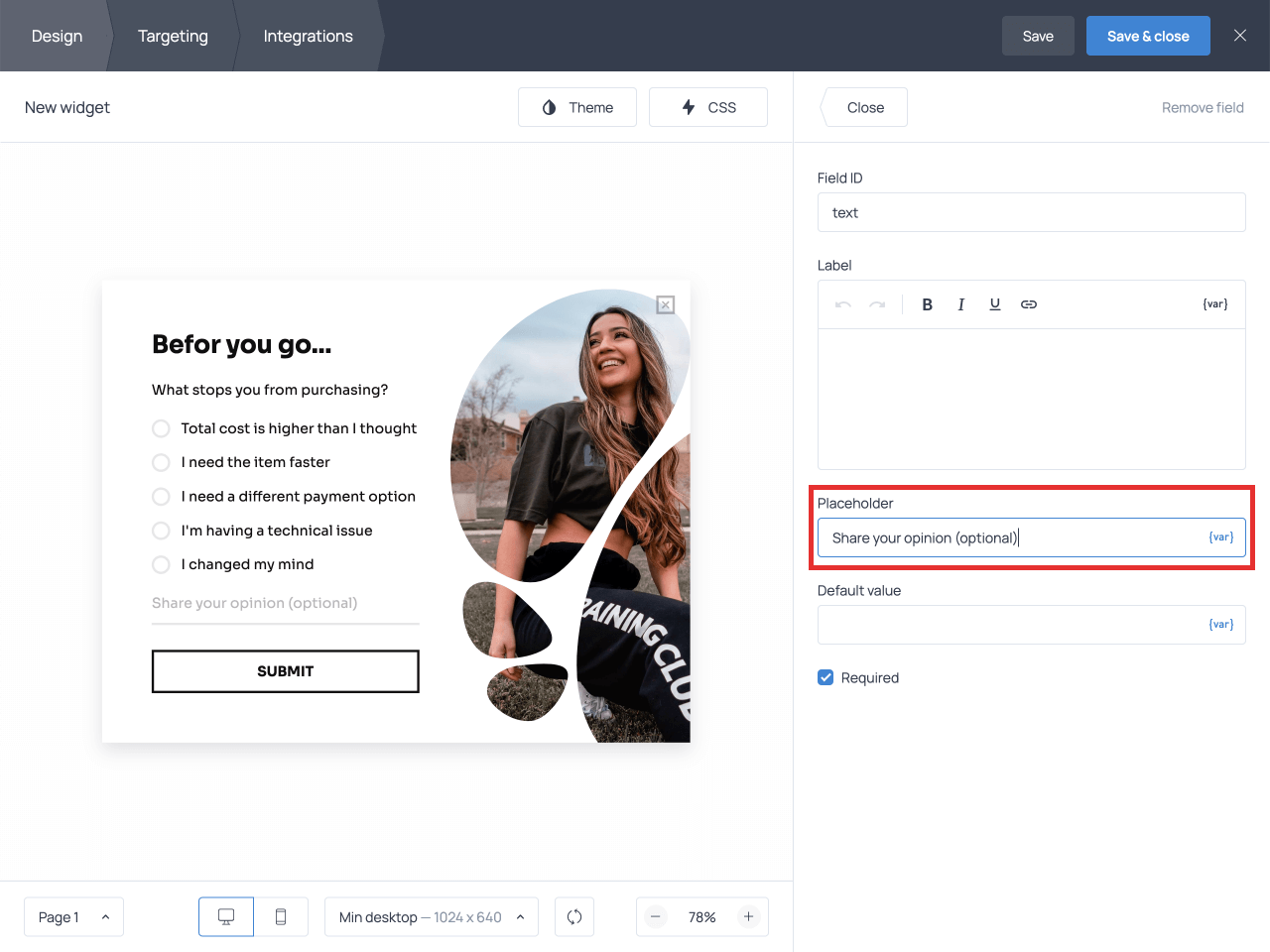
Task: Expand the Min desktop size dropdown
Action: (x=431, y=917)
